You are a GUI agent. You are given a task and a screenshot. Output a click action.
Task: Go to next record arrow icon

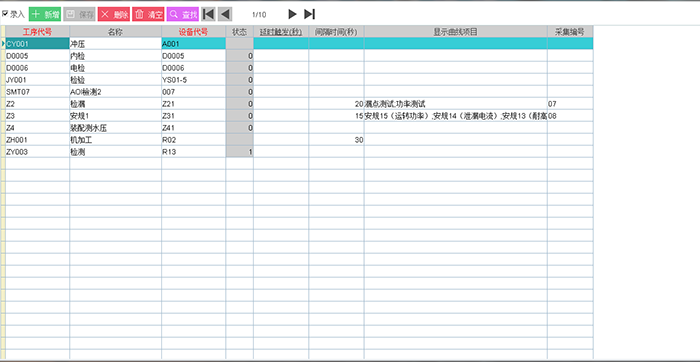(x=292, y=14)
